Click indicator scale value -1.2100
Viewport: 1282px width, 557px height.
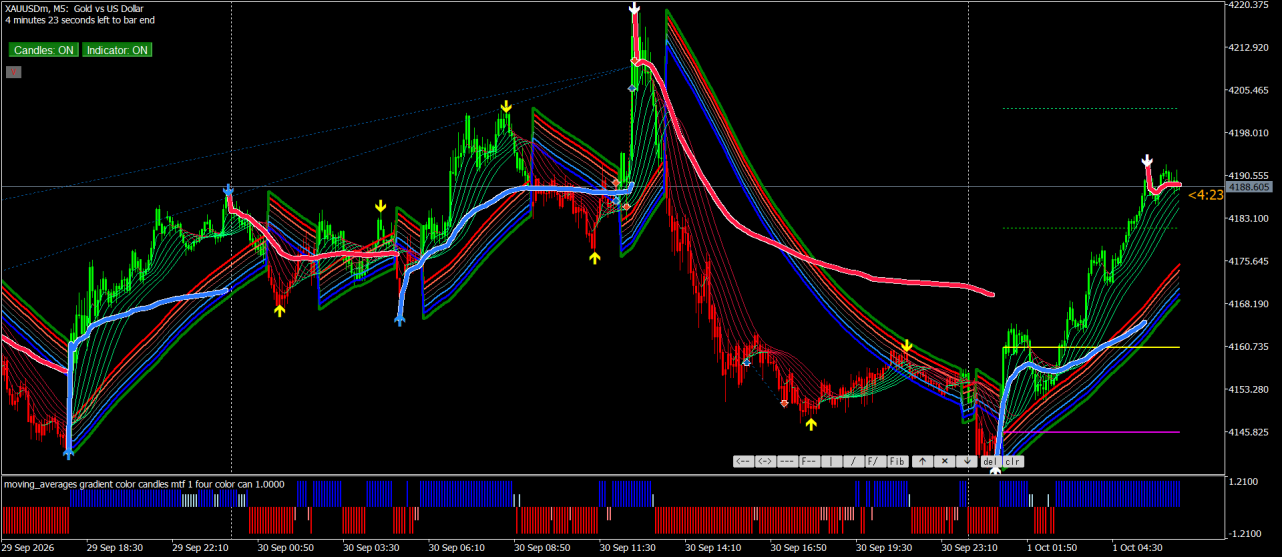click(x=1247, y=533)
